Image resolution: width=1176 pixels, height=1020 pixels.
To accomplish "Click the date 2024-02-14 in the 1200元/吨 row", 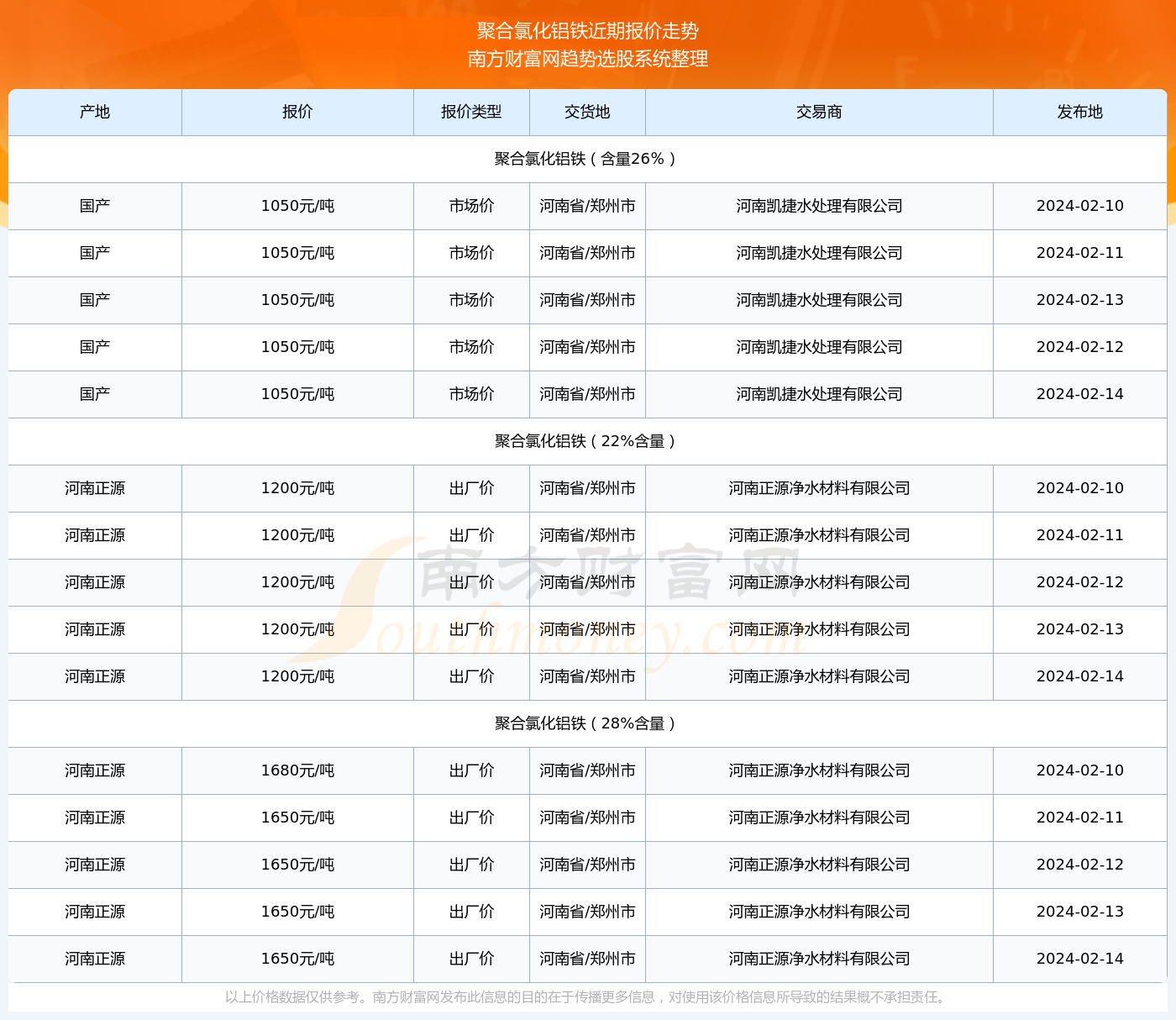I will click(1080, 676).
